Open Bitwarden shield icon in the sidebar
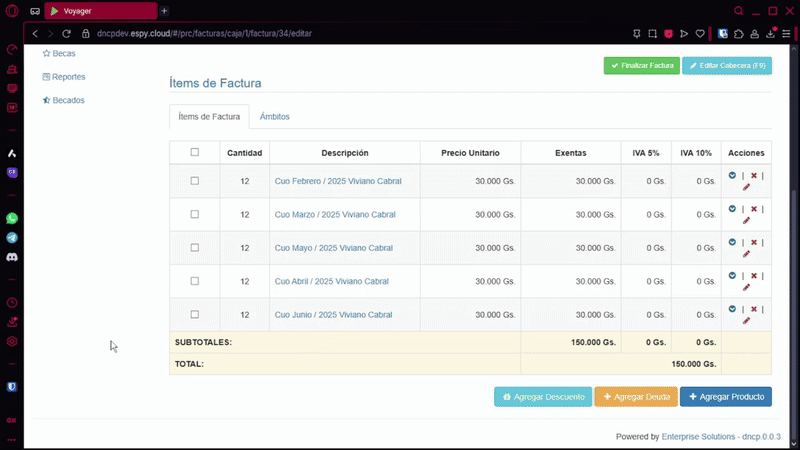The image size is (800, 450). pos(12,386)
